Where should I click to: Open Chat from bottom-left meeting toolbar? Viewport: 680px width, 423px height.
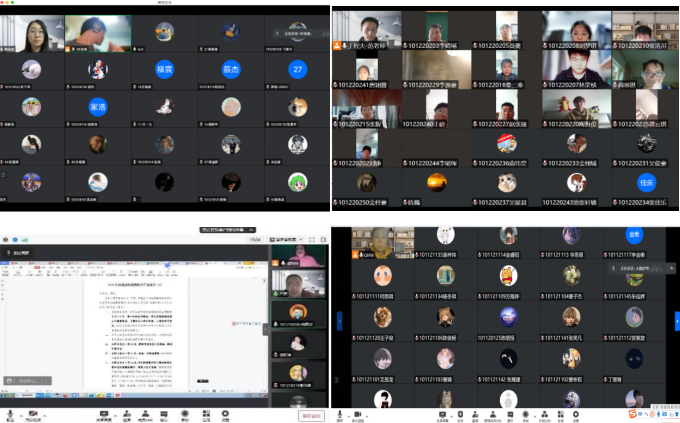pos(165,414)
